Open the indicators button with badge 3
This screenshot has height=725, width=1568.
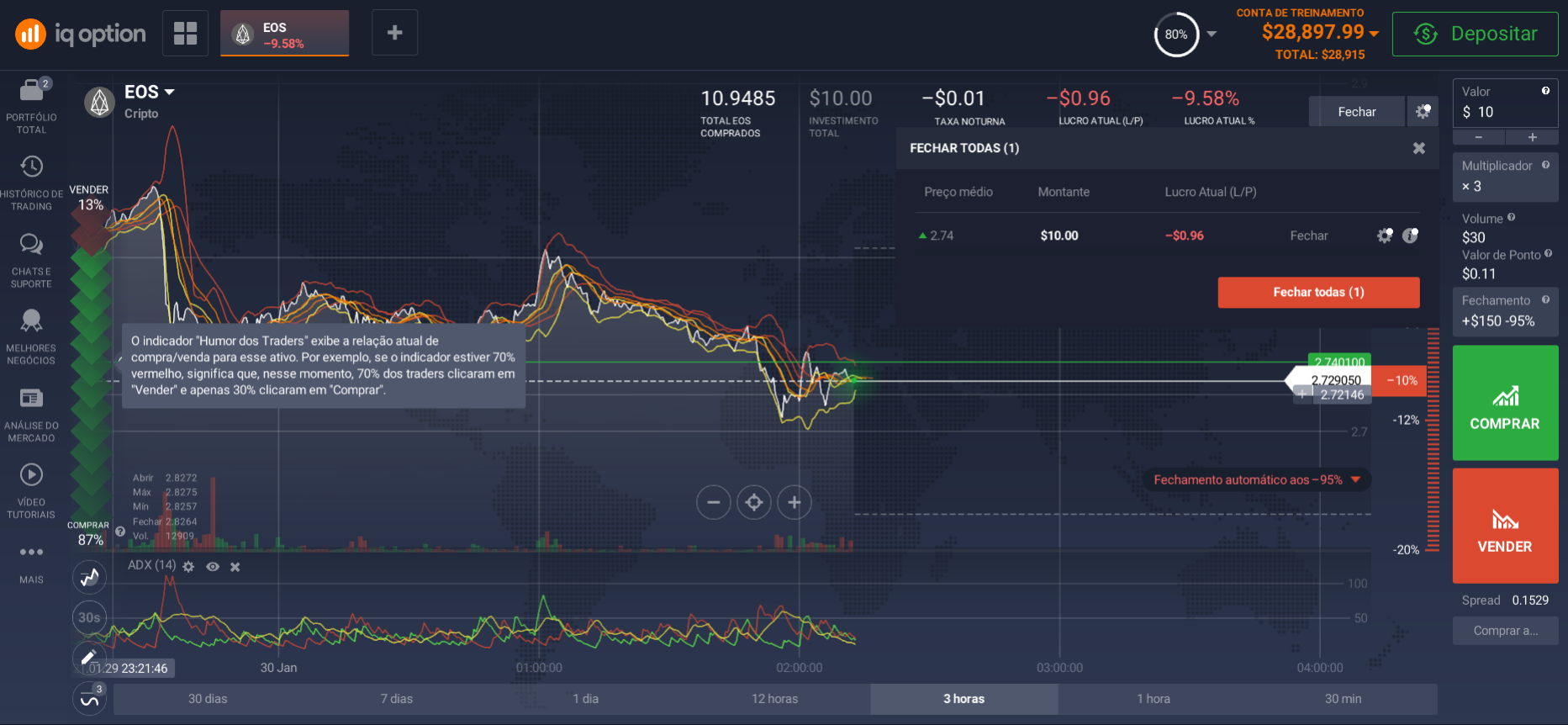point(90,699)
